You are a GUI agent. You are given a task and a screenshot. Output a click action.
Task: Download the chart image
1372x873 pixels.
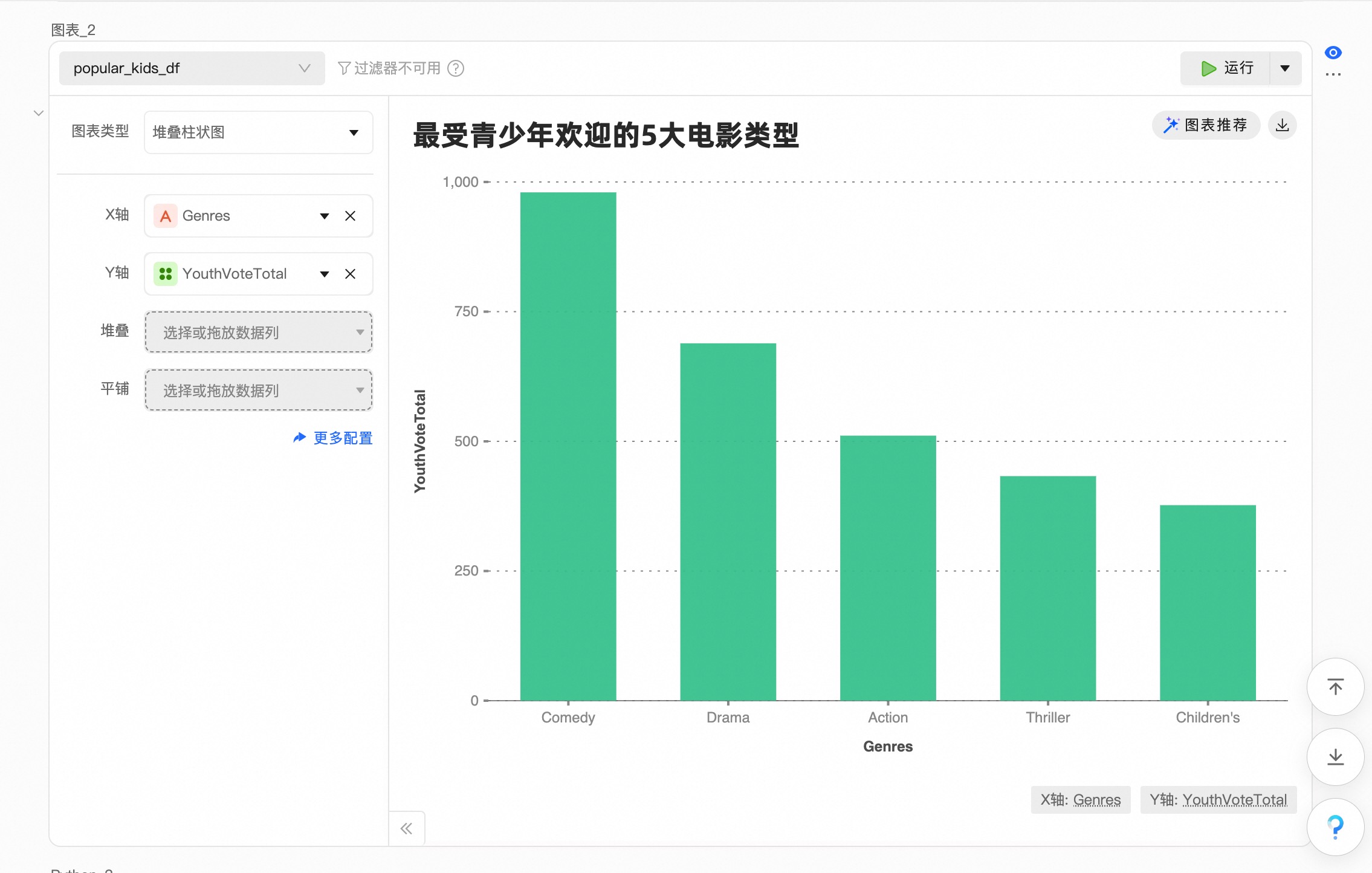coord(1282,125)
